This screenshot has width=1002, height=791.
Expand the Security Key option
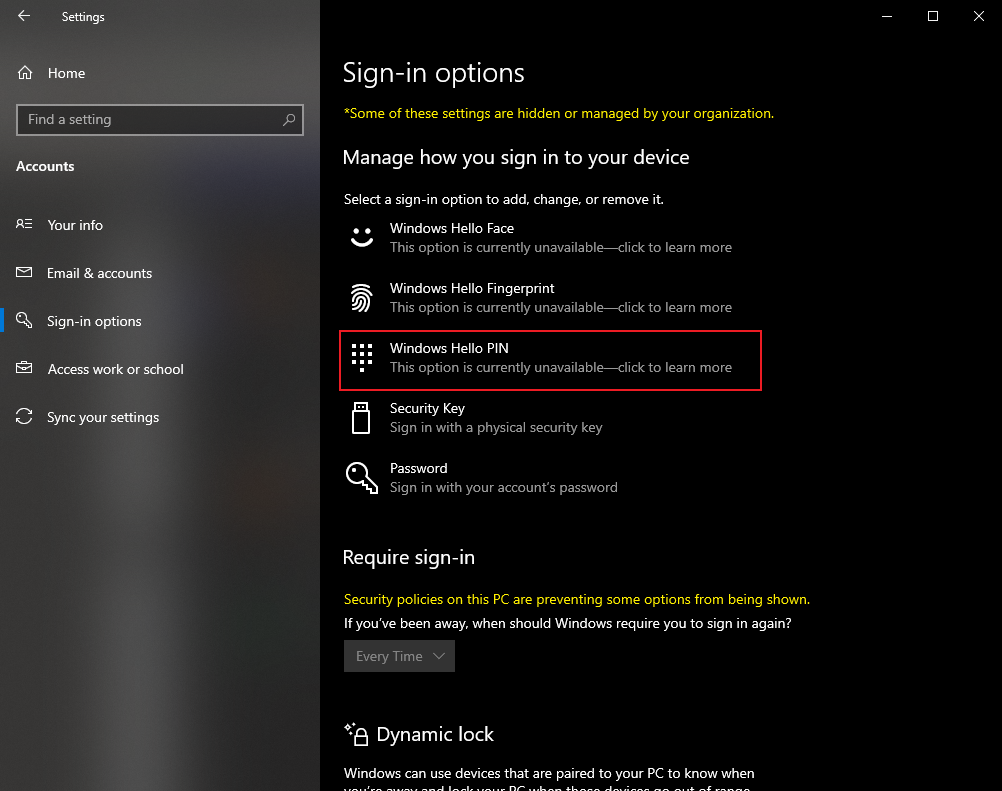(x=551, y=418)
